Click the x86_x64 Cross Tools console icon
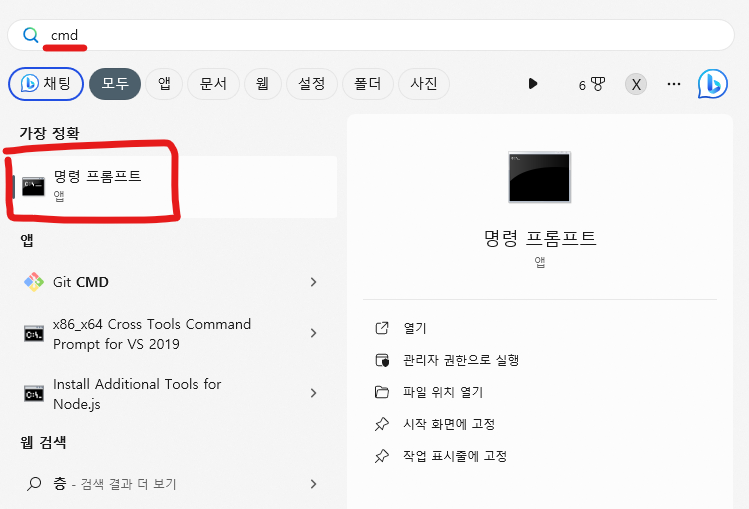 (33, 333)
